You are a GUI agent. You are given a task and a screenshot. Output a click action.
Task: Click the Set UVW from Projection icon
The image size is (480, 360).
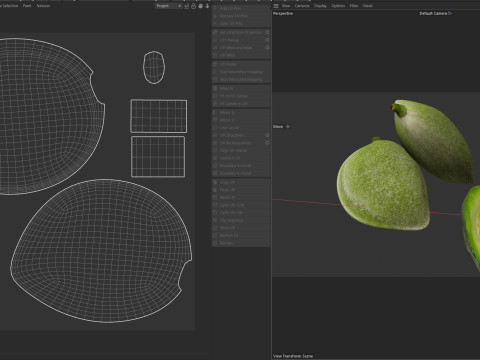(x=215, y=33)
